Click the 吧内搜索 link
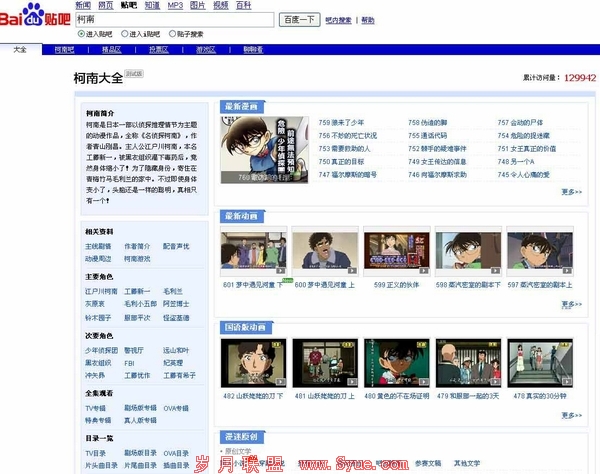600x474 pixels. [338, 20]
